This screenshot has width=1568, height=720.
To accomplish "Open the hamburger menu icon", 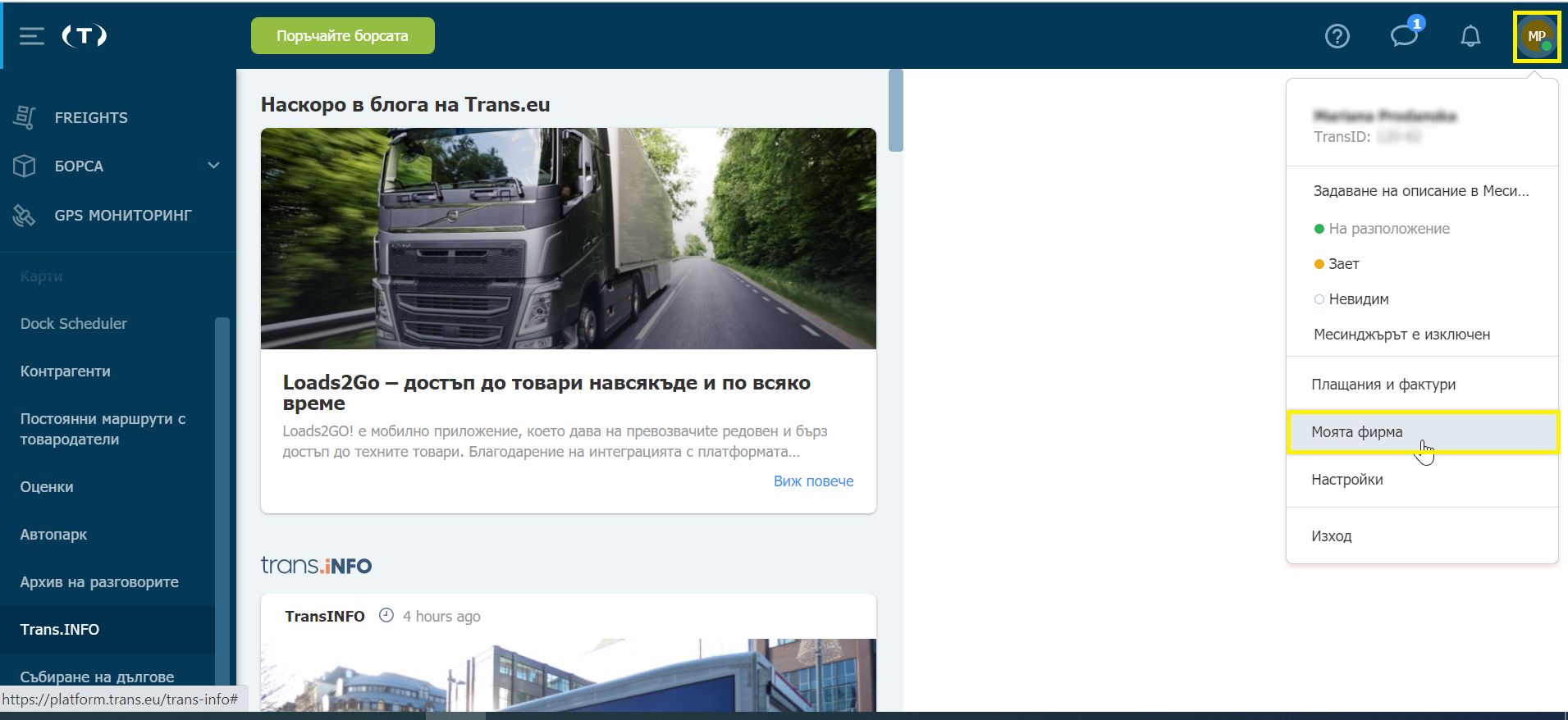I will click(31, 36).
